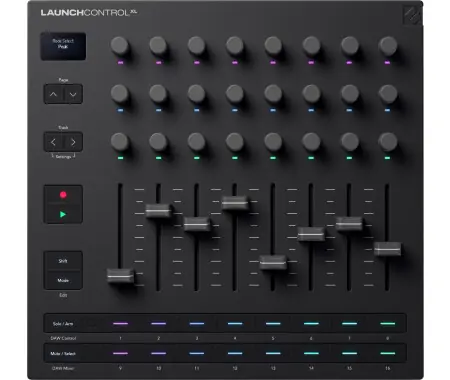Select second knob in green-LED bottom row
The image size is (450, 380).
click(158, 142)
